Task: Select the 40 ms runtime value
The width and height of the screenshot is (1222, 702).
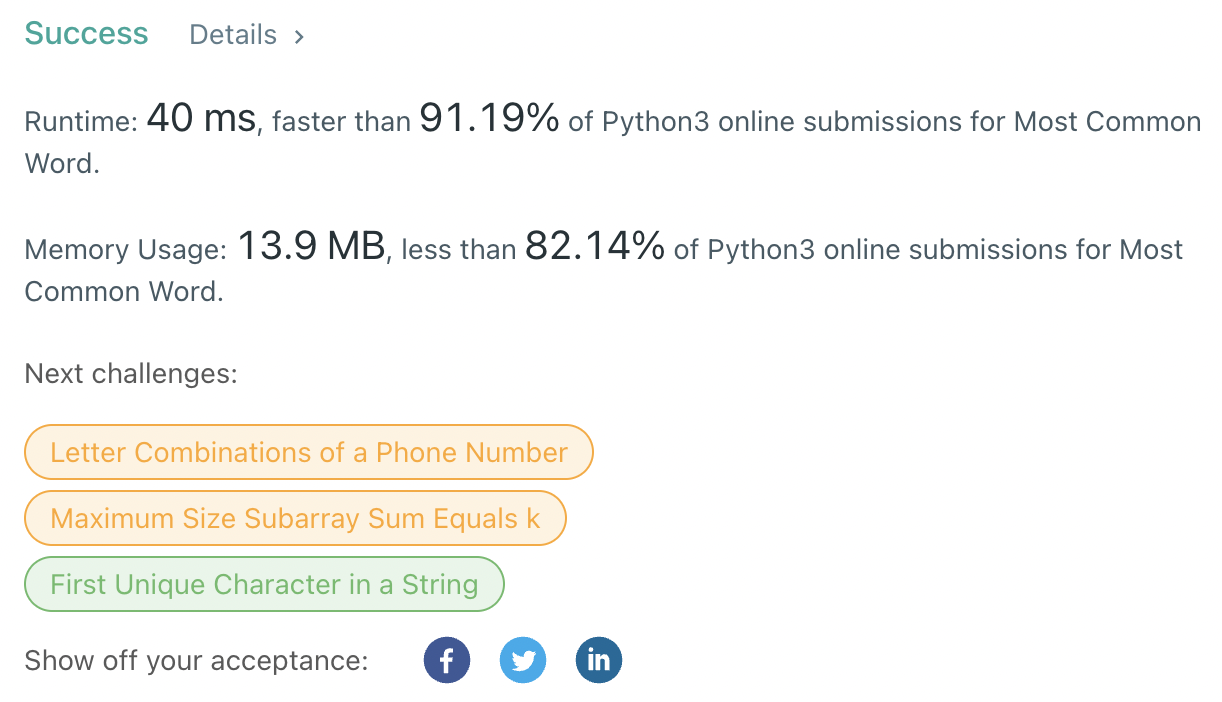Action: click(x=203, y=120)
